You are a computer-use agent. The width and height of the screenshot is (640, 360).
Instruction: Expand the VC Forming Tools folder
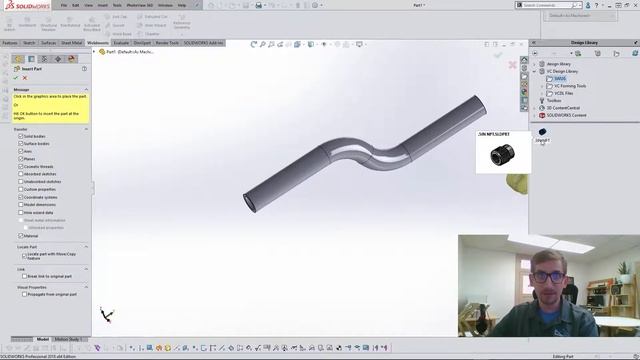pyautogui.click(x=542, y=86)
